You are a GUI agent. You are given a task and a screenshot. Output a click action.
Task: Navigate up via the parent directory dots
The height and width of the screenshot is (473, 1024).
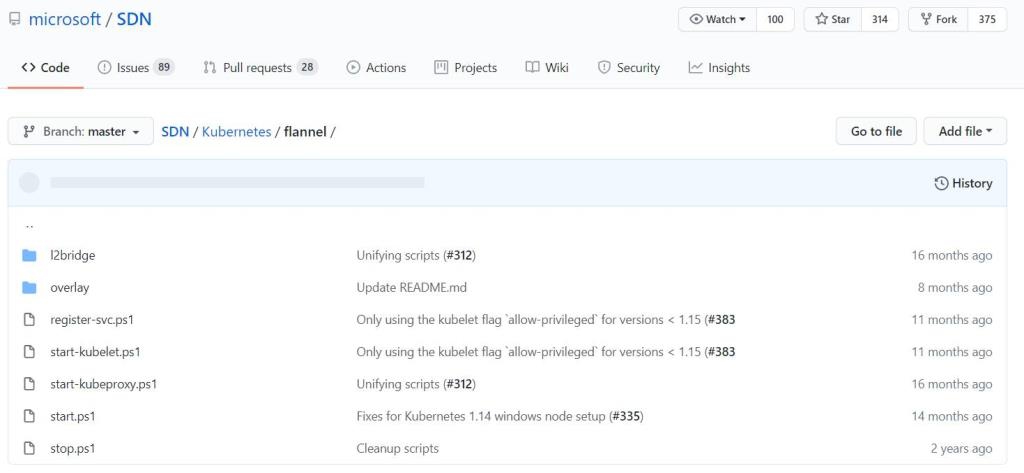(x=29, y=225)
